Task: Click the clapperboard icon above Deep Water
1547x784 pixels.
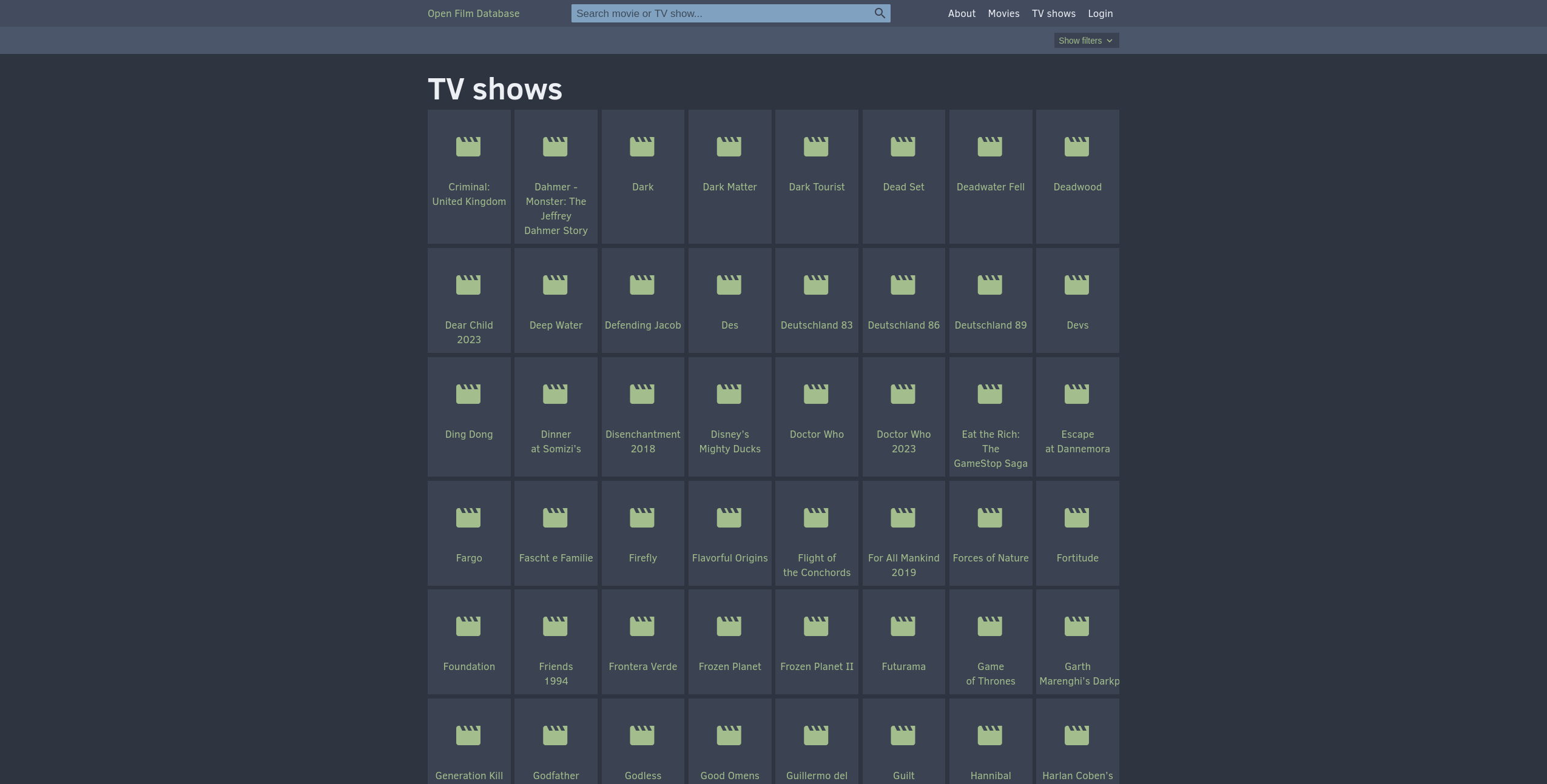Action: click(555, 284)
